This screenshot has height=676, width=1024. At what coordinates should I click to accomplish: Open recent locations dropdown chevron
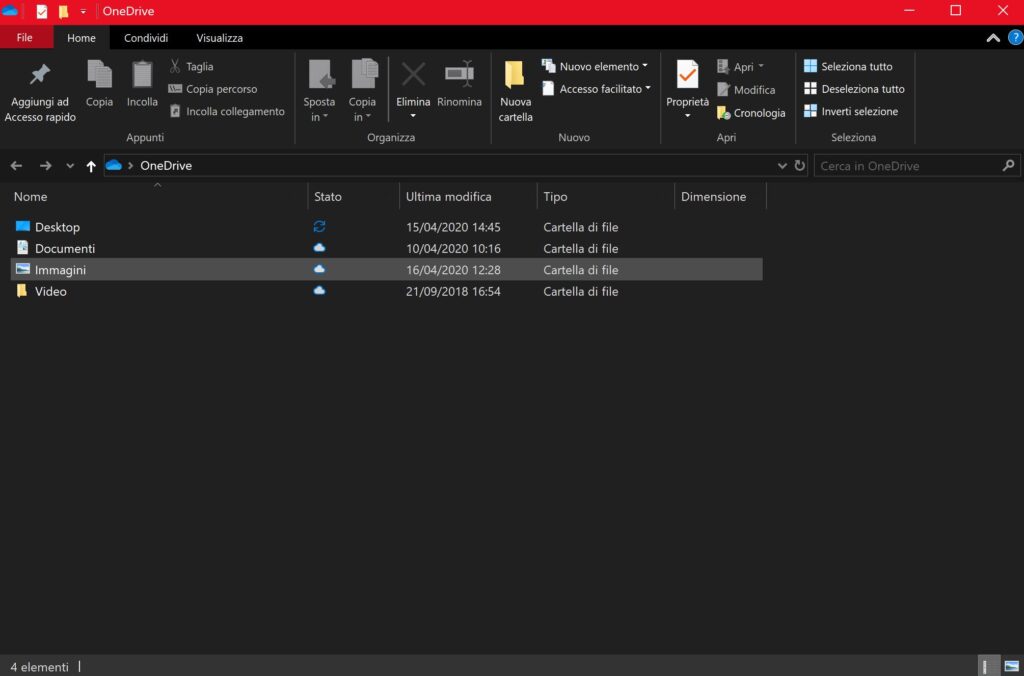[x=70, y=166]
